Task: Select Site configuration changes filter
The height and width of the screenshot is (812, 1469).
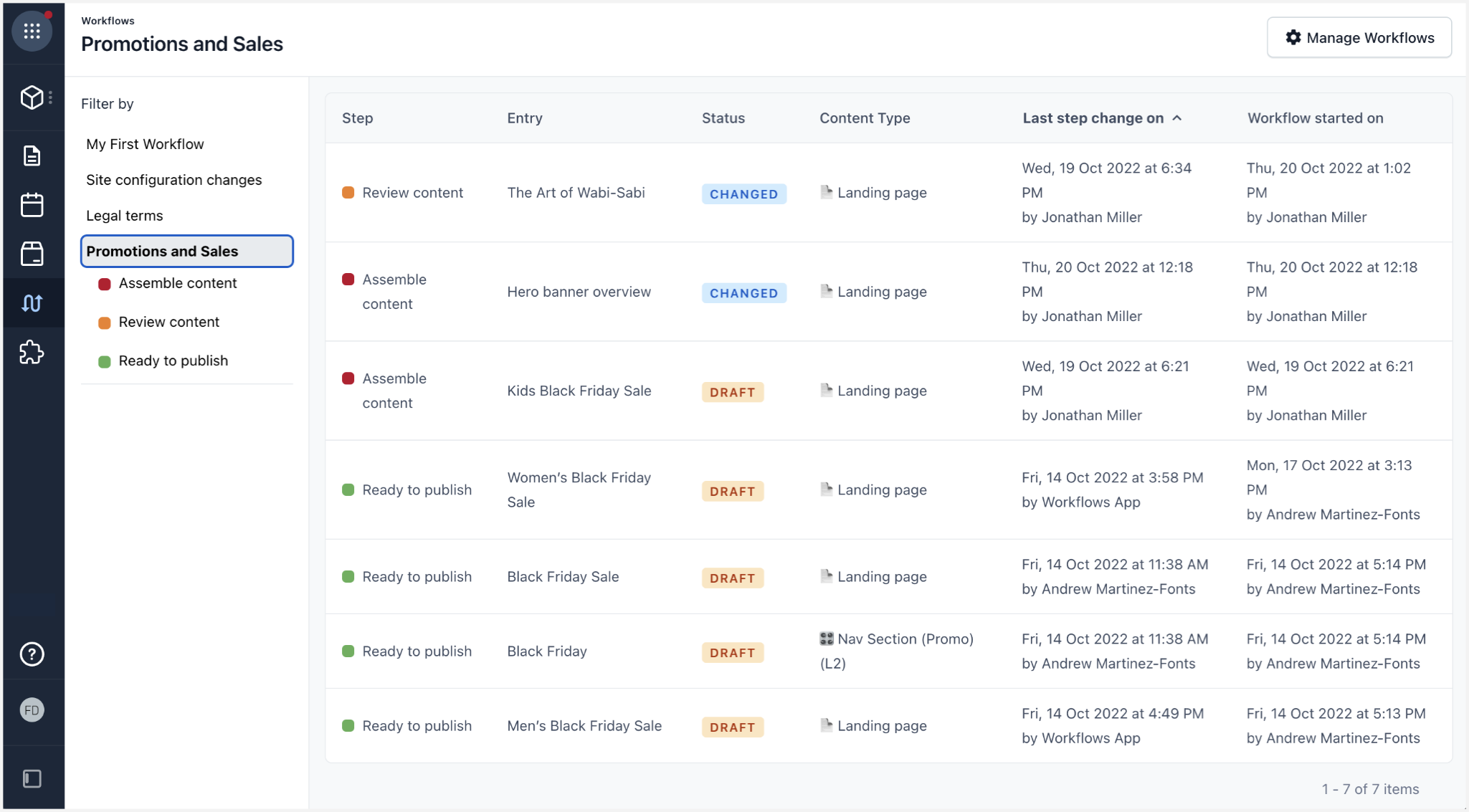Action: pyautogui.click(x=173, y=180)
